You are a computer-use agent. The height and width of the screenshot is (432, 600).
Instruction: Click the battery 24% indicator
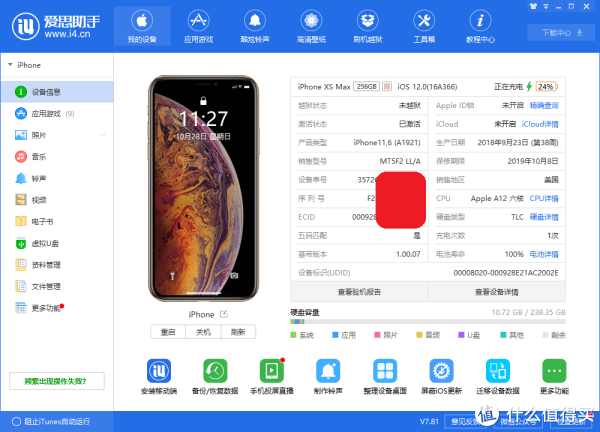546,86
